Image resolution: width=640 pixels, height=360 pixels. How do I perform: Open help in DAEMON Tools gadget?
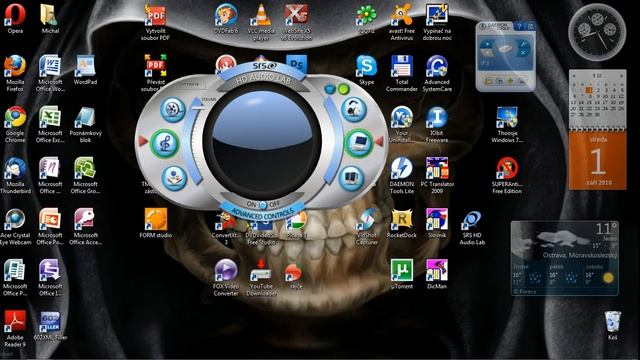coord(519,27)
